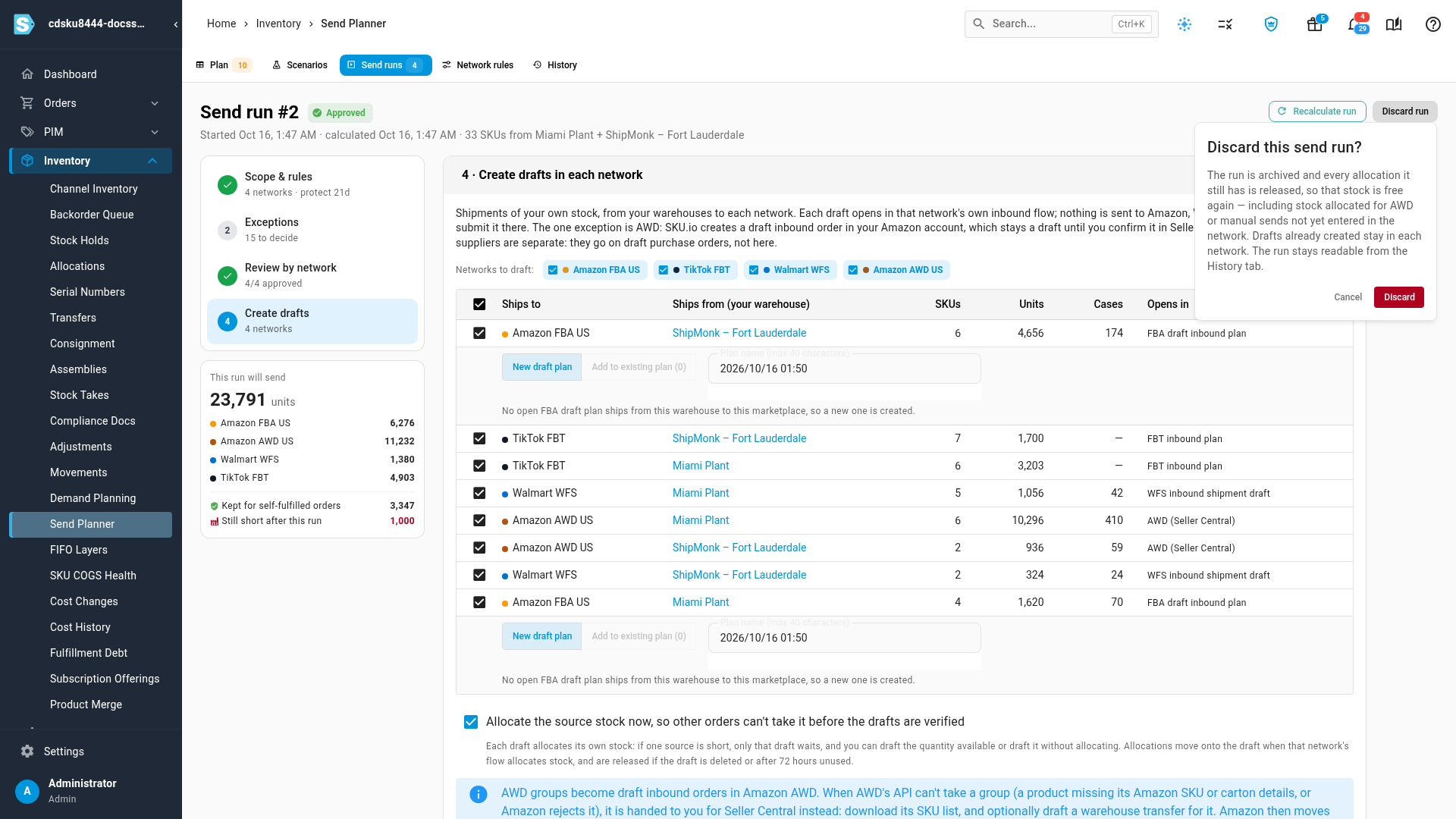Click the tasks checklist icon in header
The image size is (1456, 819).
click(1225, 24)
